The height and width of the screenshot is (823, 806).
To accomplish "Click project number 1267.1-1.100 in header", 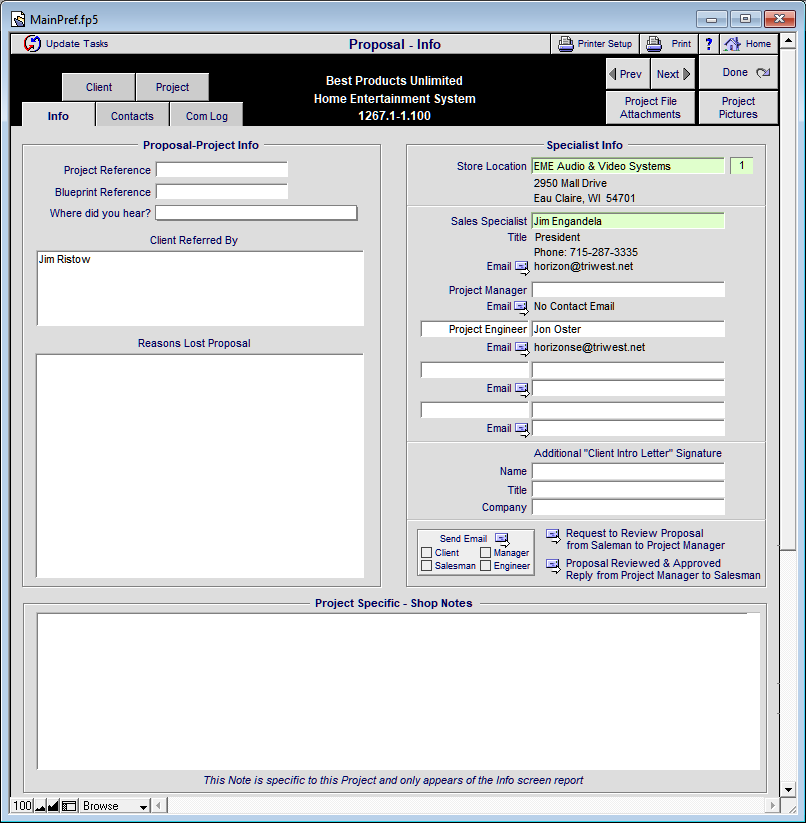I will [x=394, y=115].
